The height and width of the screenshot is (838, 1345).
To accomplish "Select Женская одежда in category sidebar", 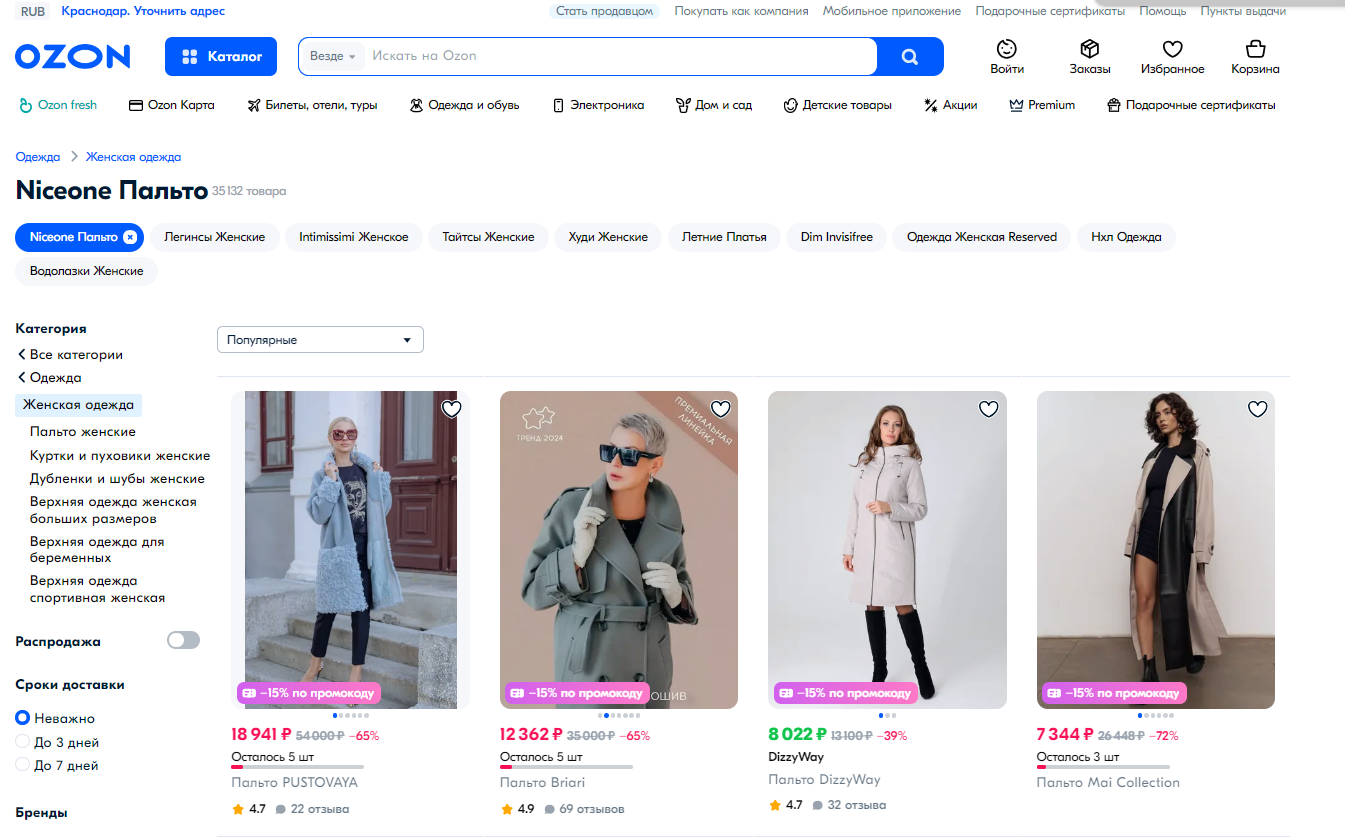I will pos(78,405).
